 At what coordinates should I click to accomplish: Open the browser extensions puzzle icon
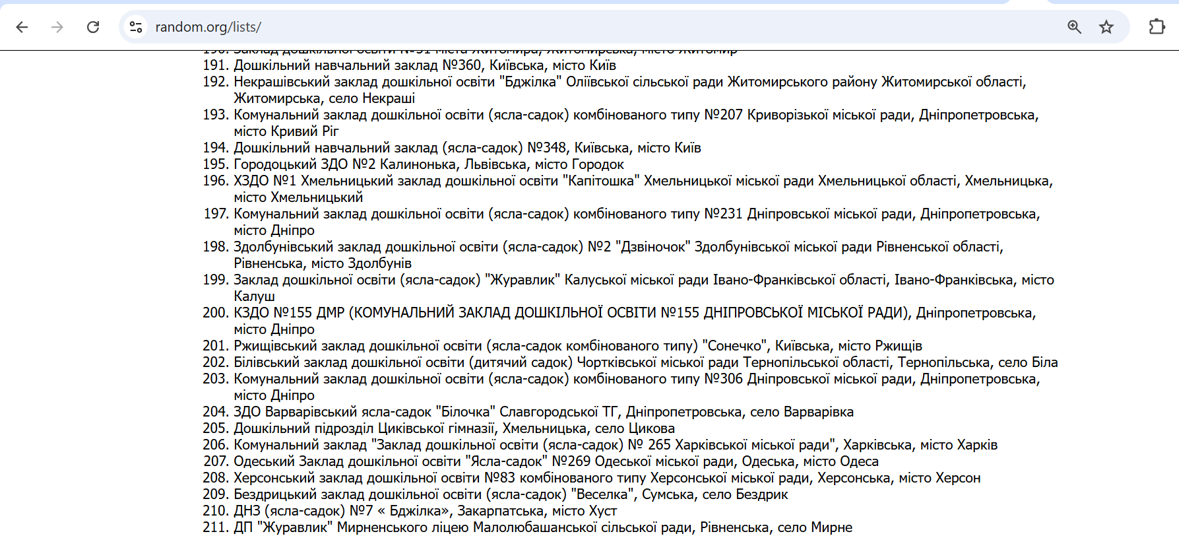(1156, 27)
